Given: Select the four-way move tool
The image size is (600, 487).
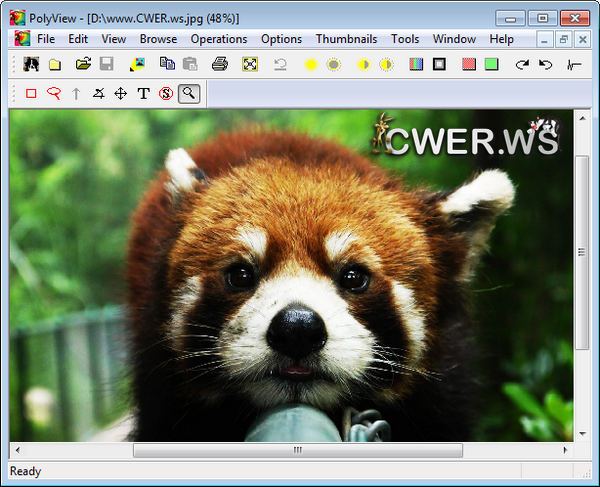Looking at the screenshot, I should [121, 93].
